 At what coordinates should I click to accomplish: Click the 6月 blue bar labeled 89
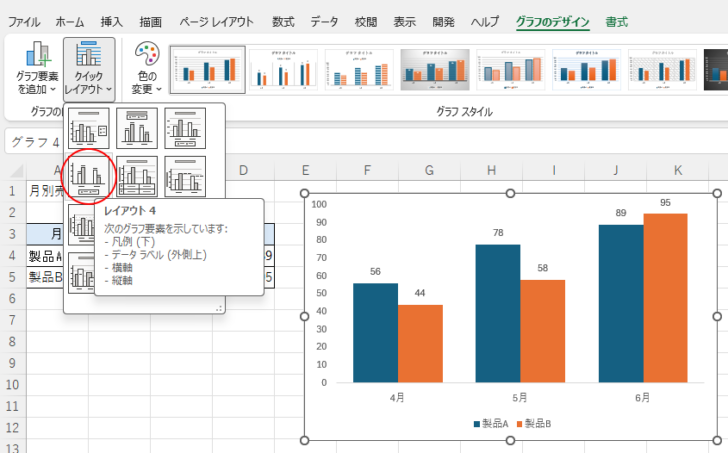tap(621, 304)
